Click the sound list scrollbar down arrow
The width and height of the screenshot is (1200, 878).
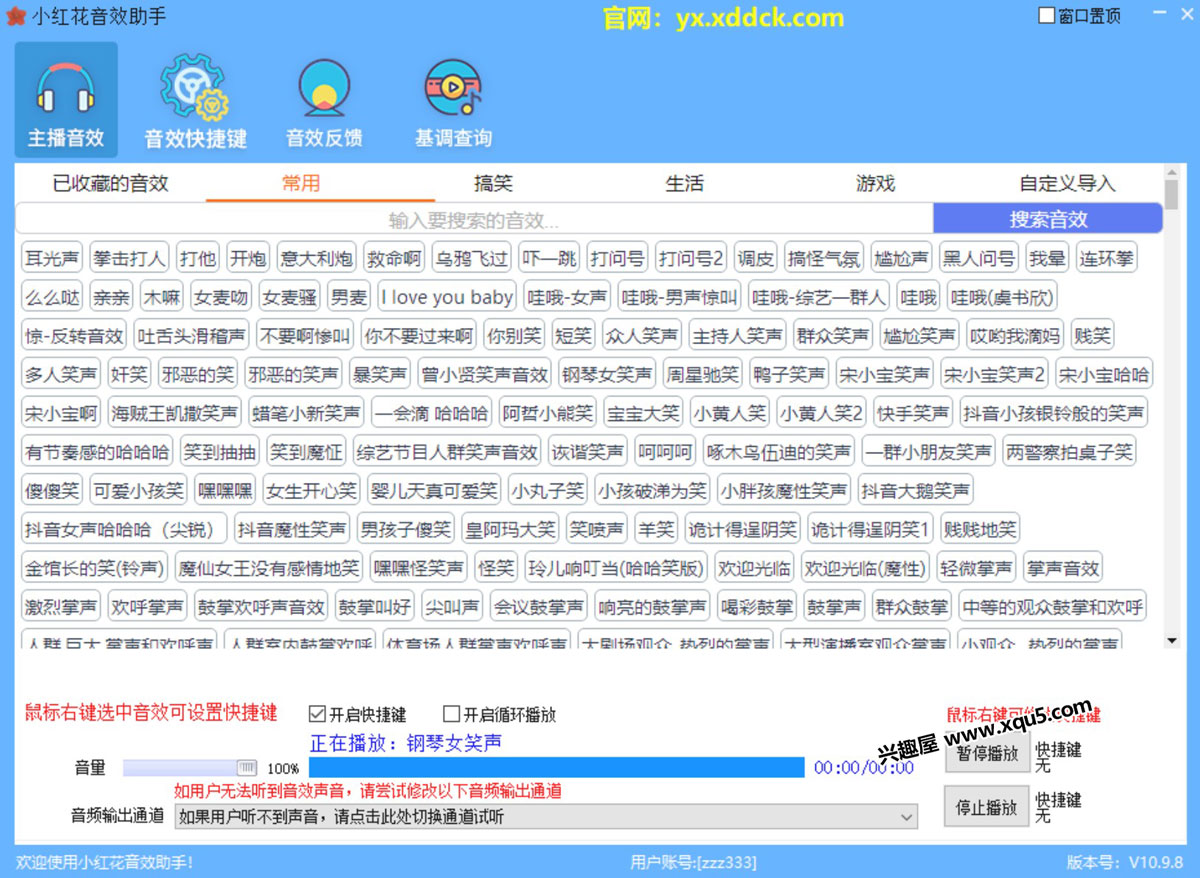(1171, 640)
